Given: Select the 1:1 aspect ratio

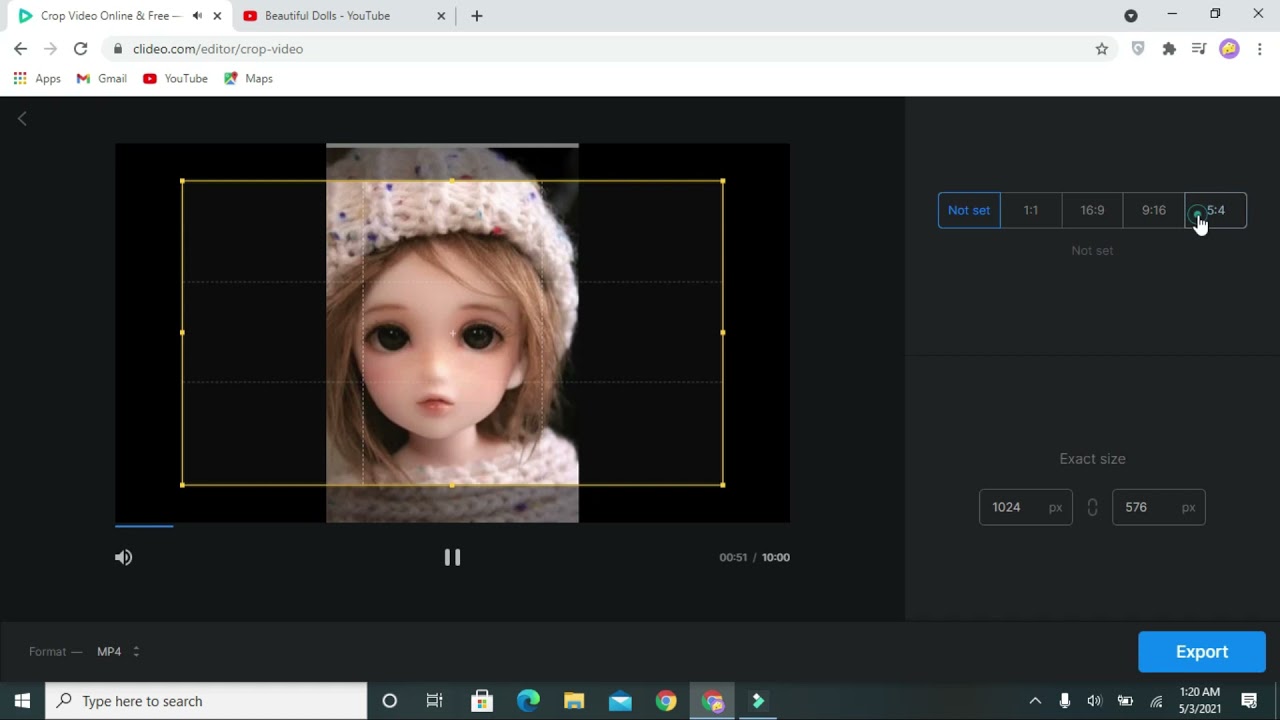Looking at the screenshot, I should [1031, 210].
